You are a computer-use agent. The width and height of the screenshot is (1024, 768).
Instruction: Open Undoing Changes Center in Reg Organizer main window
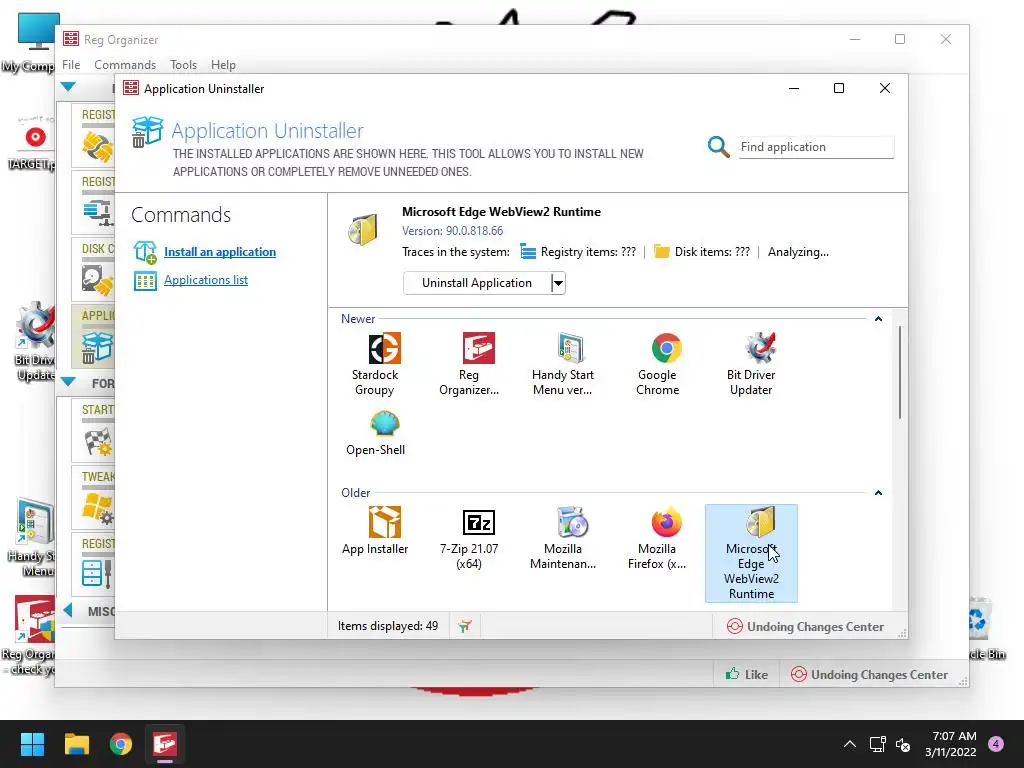click(x=869, y=675)
